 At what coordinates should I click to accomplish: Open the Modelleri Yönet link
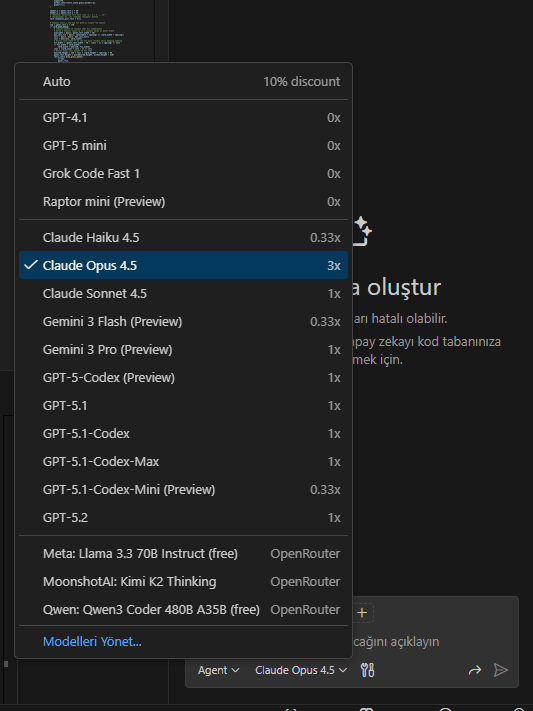(92, 642)
